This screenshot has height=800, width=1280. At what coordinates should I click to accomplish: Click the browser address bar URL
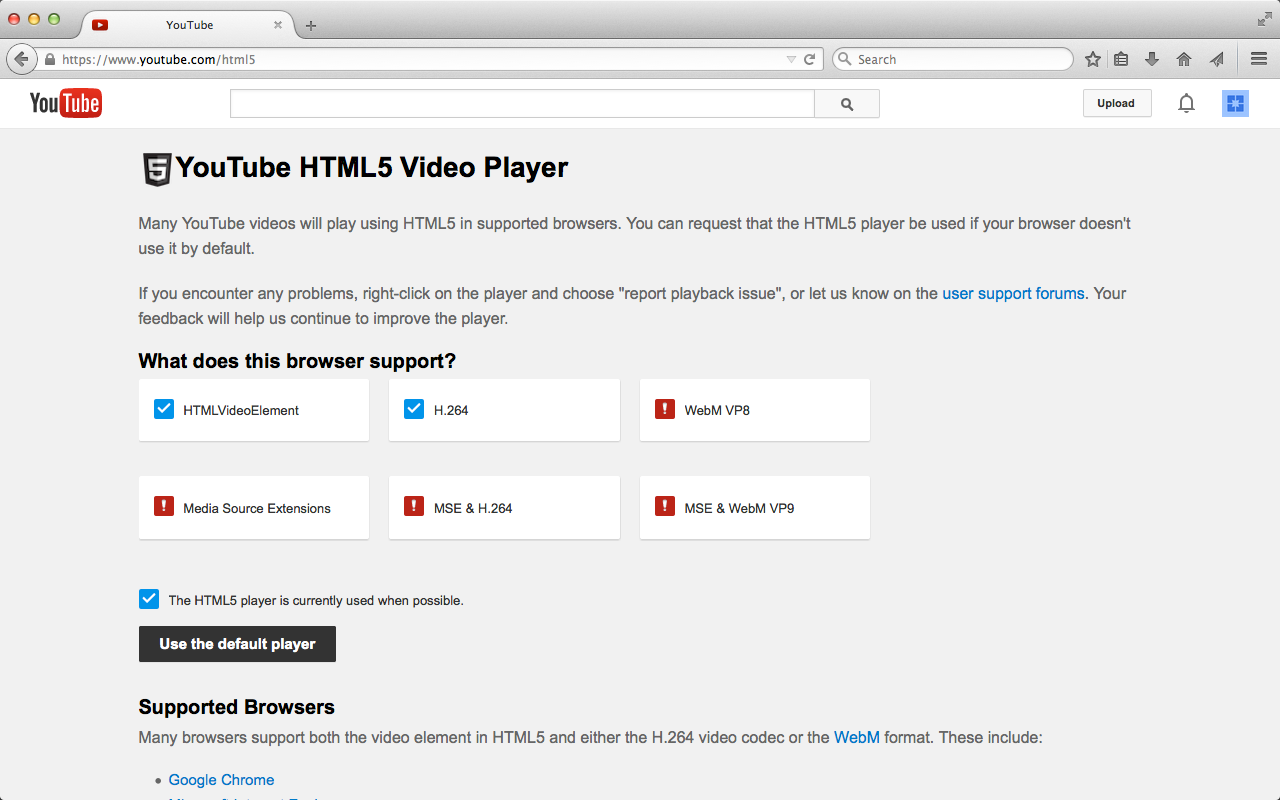(x=159, y=60)
